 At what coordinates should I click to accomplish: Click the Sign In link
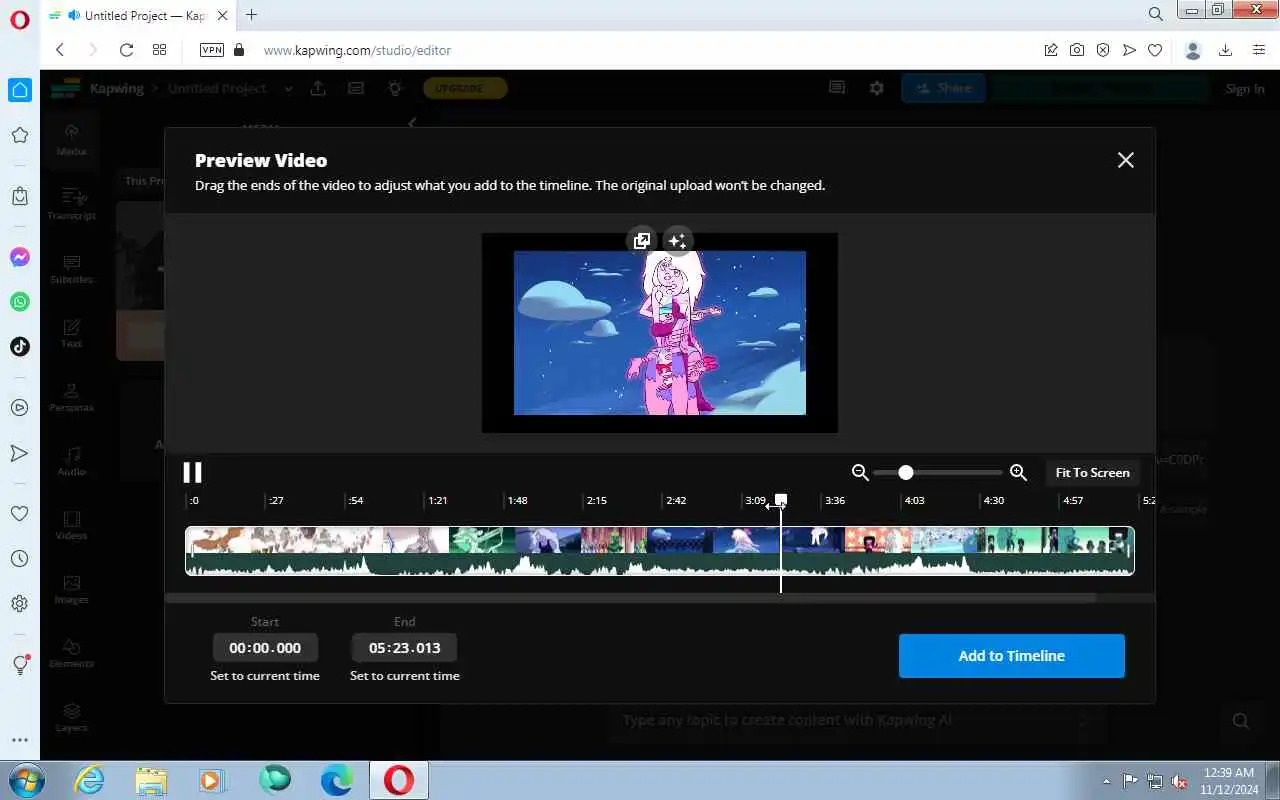pos(1245,88)
